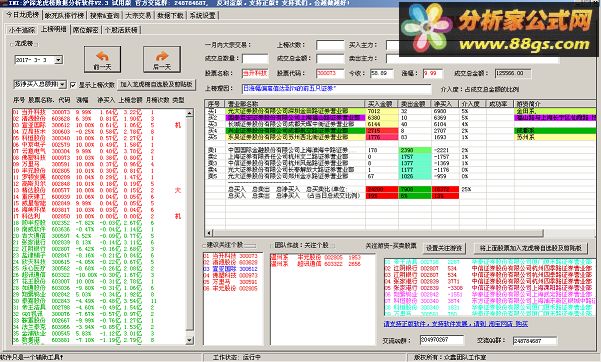
Task: Select stock row 600628 with 6.39% gain
Action: [98, 118]
